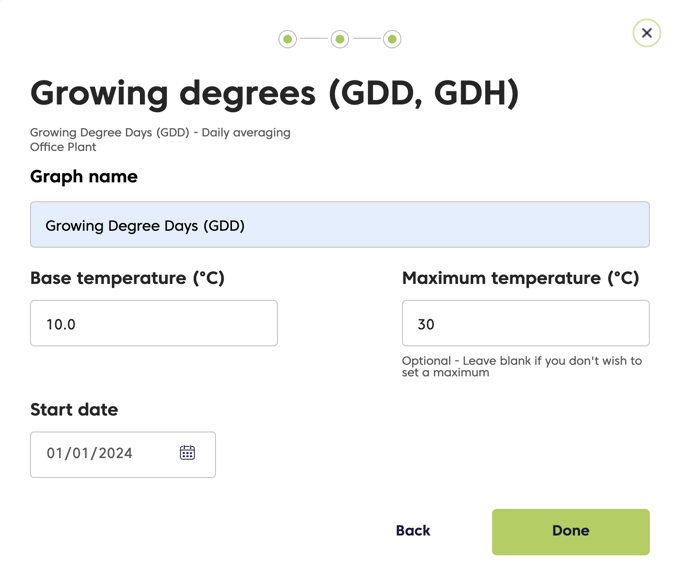Select the year 2024 in Start date

click(115, 453)
